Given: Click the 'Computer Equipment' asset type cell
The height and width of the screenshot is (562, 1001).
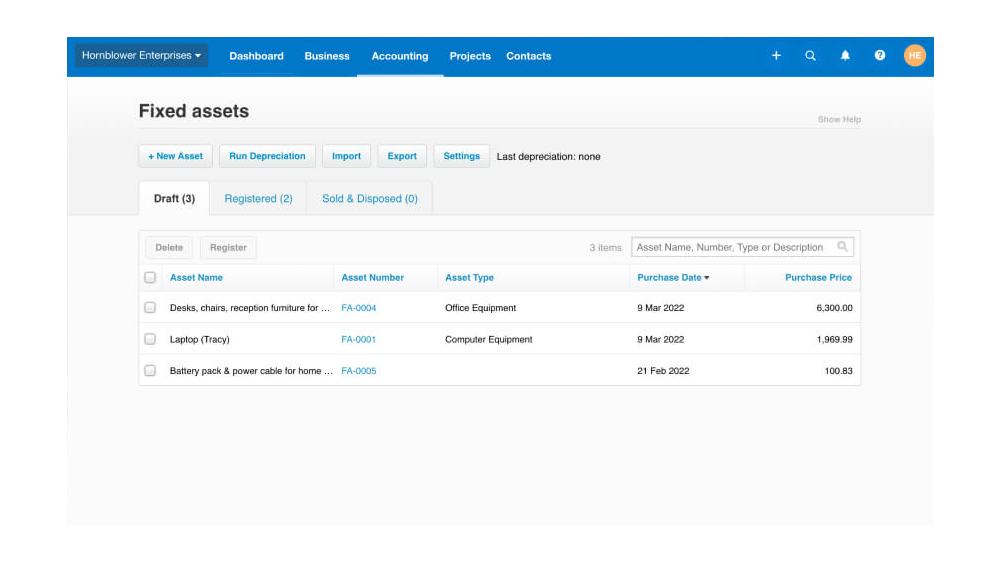Looking at the screenshot, I should pyautogui.click(x=488, y=339).
